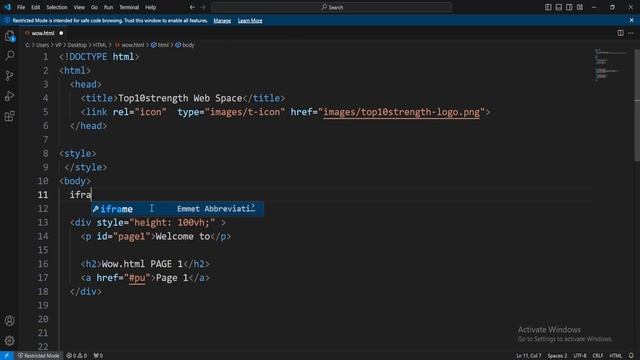Select the wow.html editor tab
Viewport: 640px width, 360px height.
43,33
